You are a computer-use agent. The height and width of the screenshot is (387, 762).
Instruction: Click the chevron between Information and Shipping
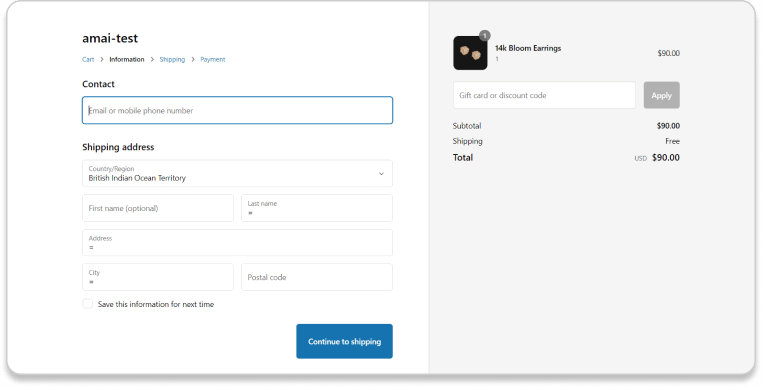point(152,59)
